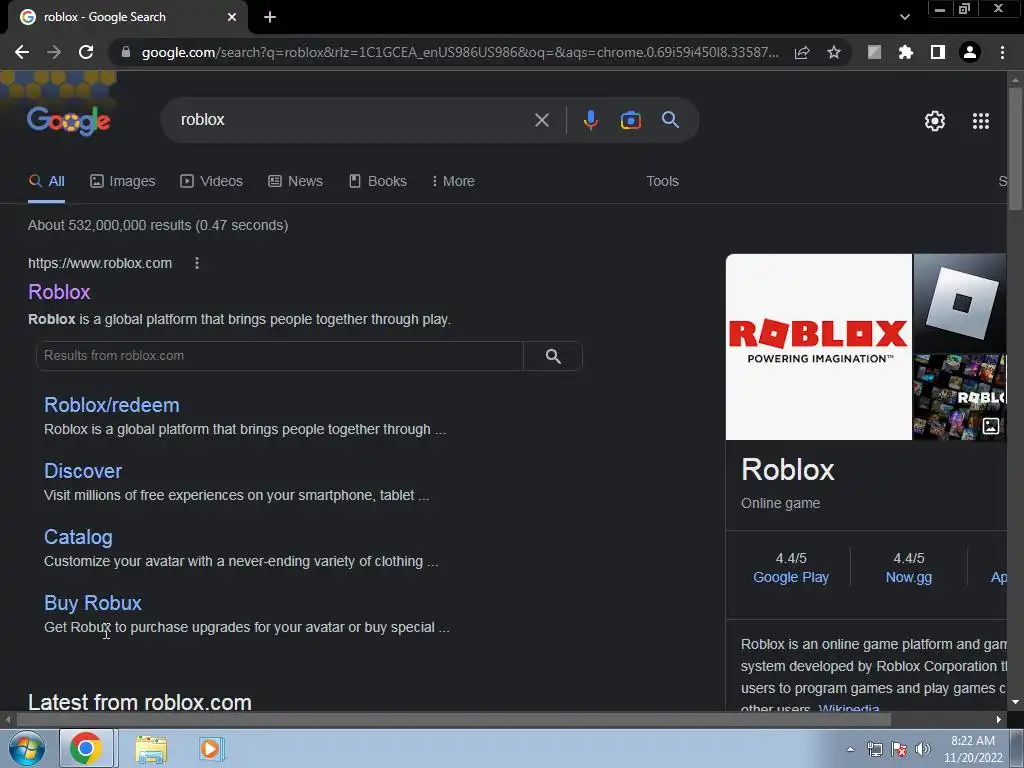Click the Results from roblox.com field
Screen dimensions: 1024x768
280,356
